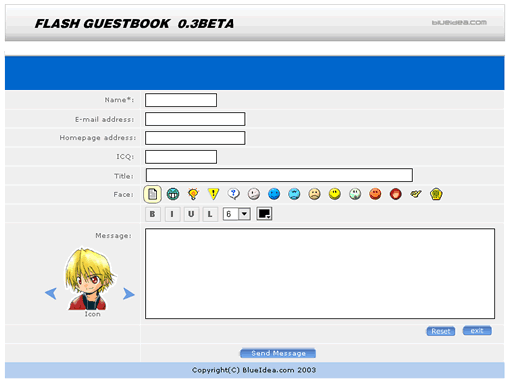Show previous avatar with left arrow
Screen dimensions: 510x384
click(51, 293)
